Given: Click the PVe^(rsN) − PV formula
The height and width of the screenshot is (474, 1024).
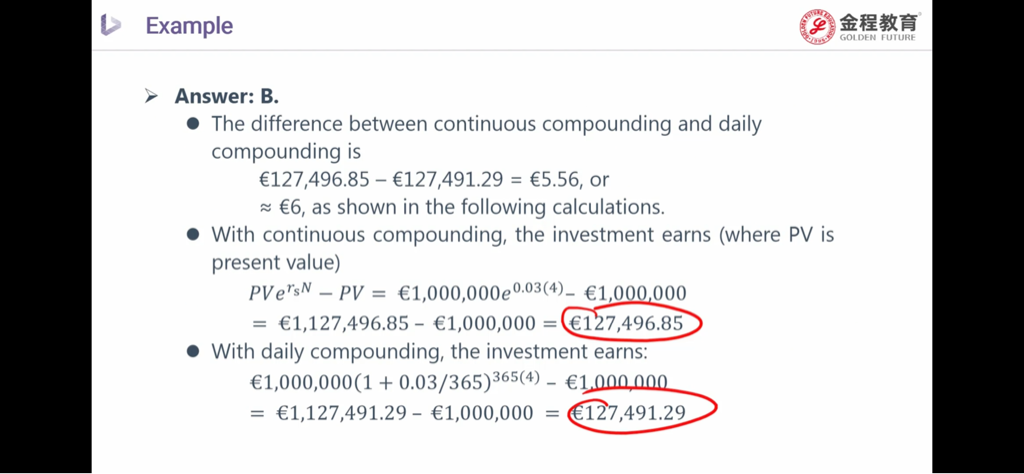Looking at the screenshot, I should [x=310, y=293].
